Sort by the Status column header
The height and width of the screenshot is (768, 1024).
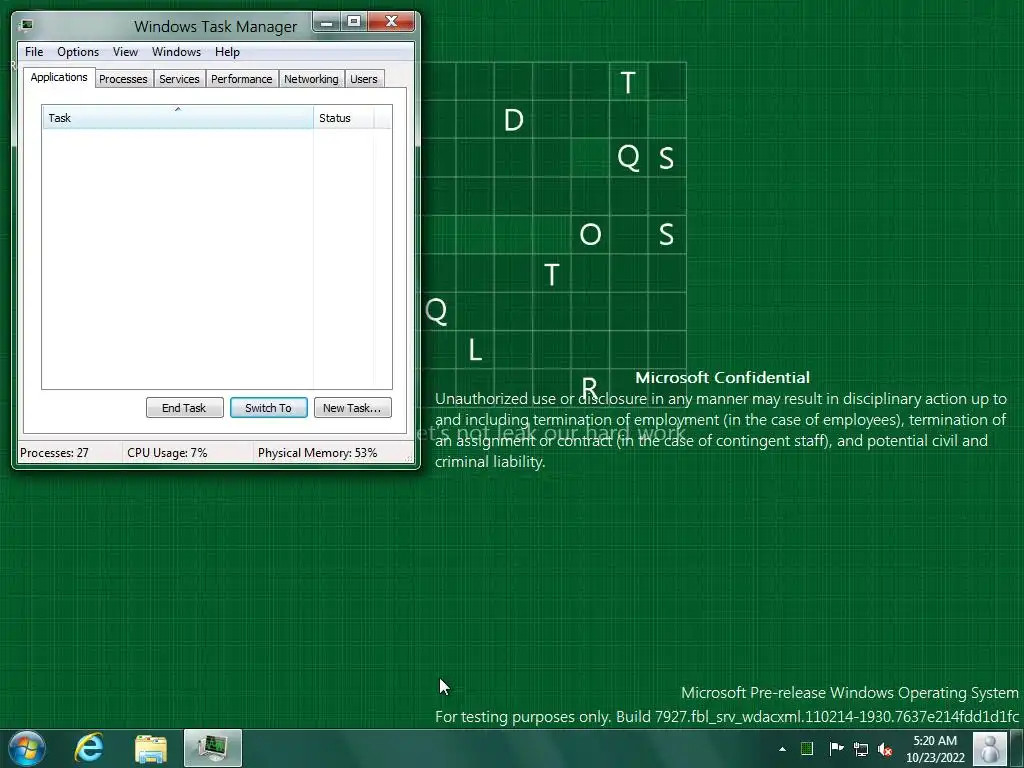(x=344, y=118)
